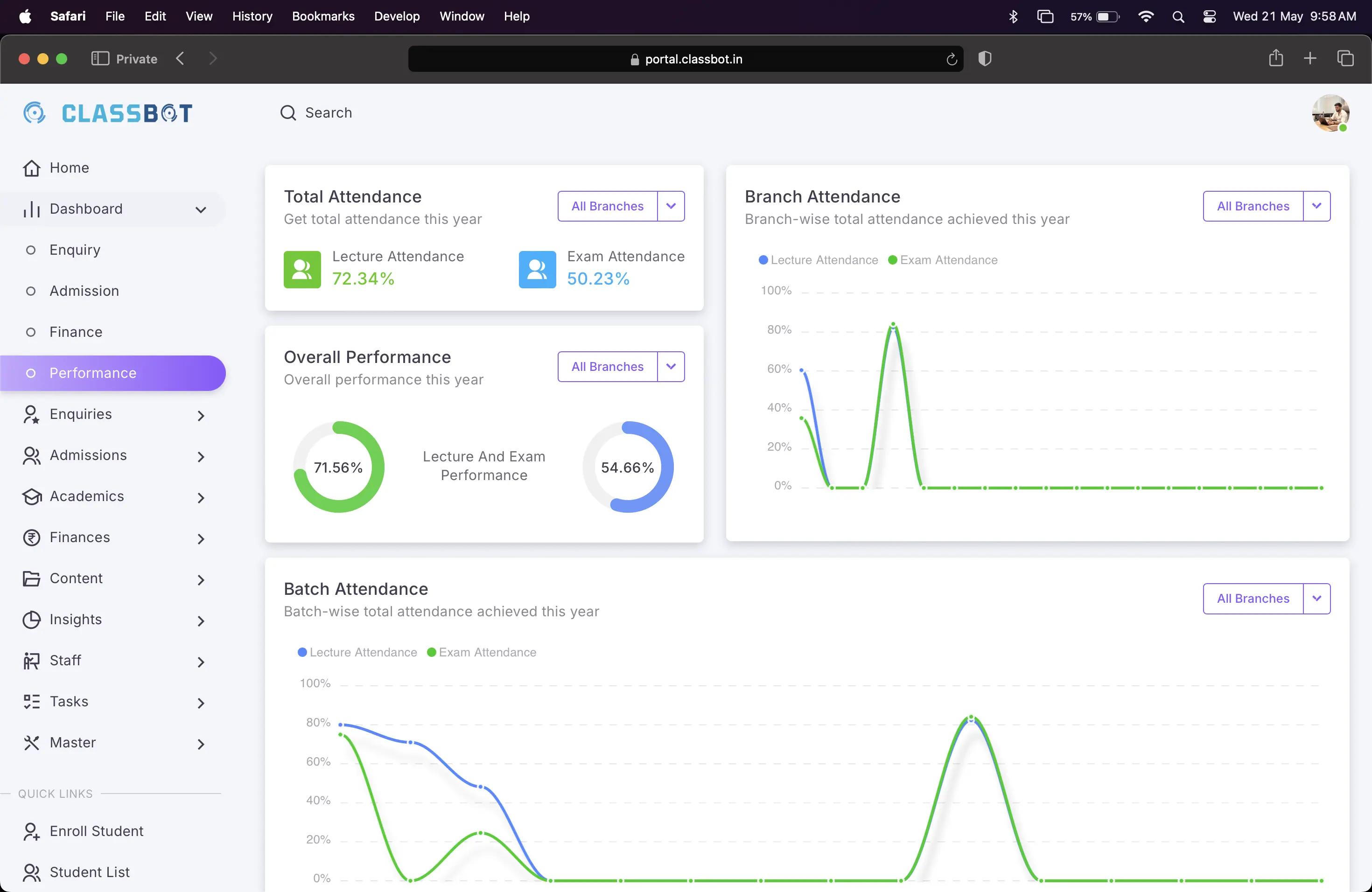Click the user profile avatar
1372x892 pixels.
click(x=1330, y=113)
